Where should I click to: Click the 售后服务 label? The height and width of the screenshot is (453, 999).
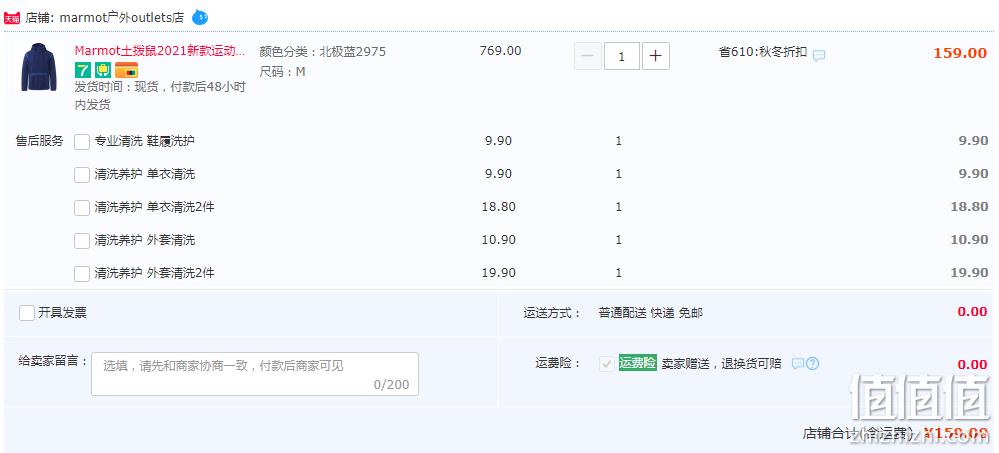tap(40, 141)
